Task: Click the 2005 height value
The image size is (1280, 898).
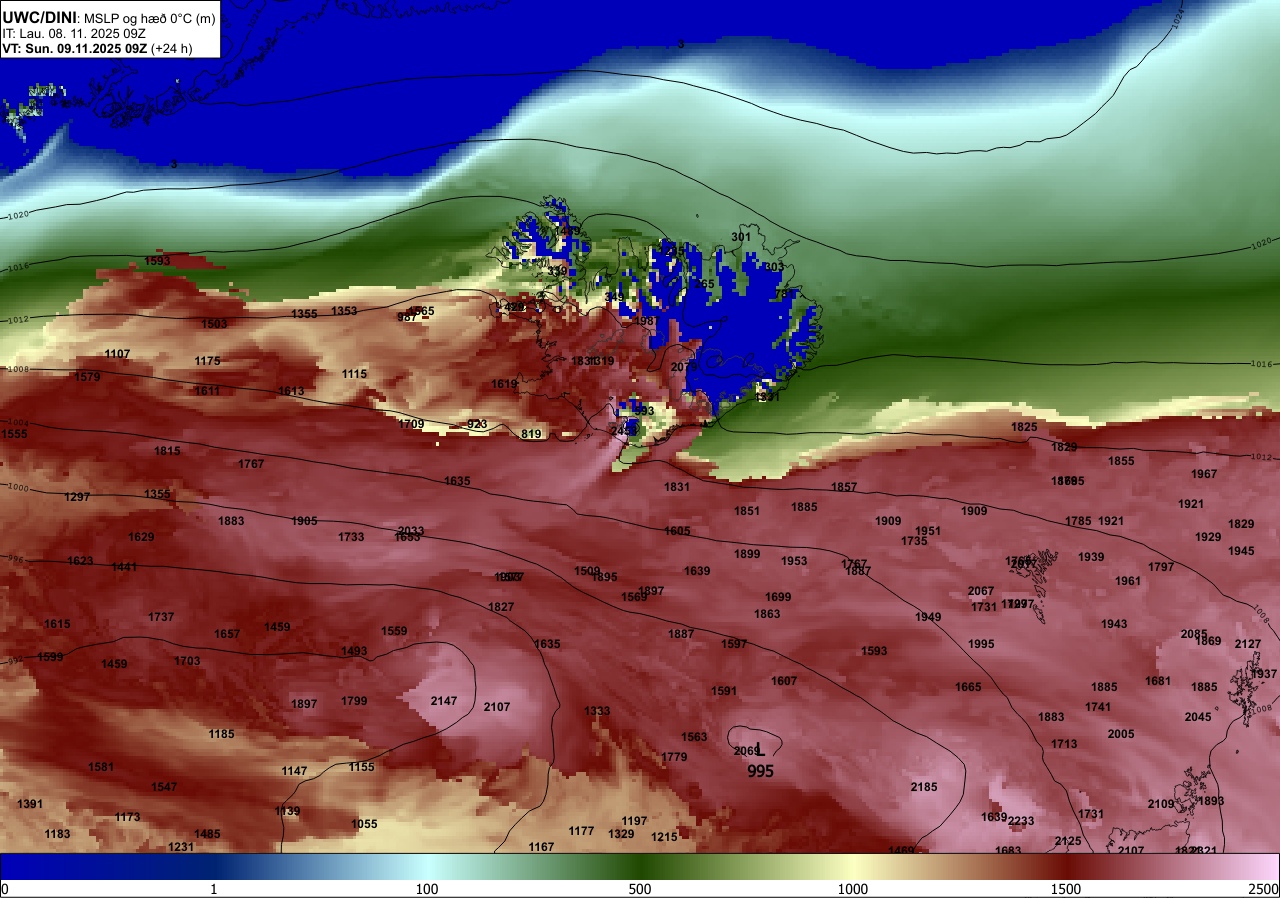Action: click(x=1121, y=734)
